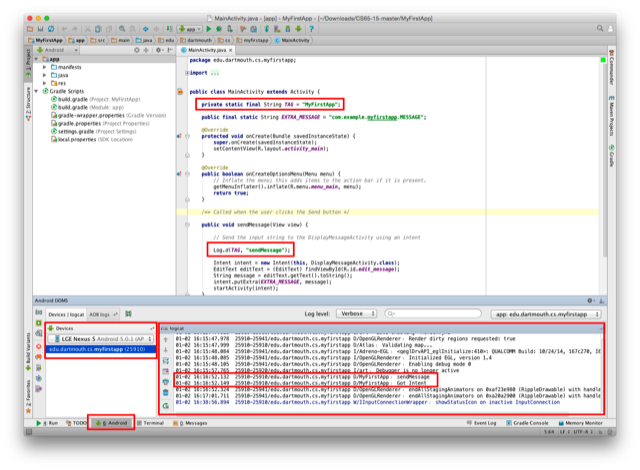Click the Synchronize toolbar icon
Viewport: 640px width, 470px height.
pyautogui.click(x=51, y=29)
